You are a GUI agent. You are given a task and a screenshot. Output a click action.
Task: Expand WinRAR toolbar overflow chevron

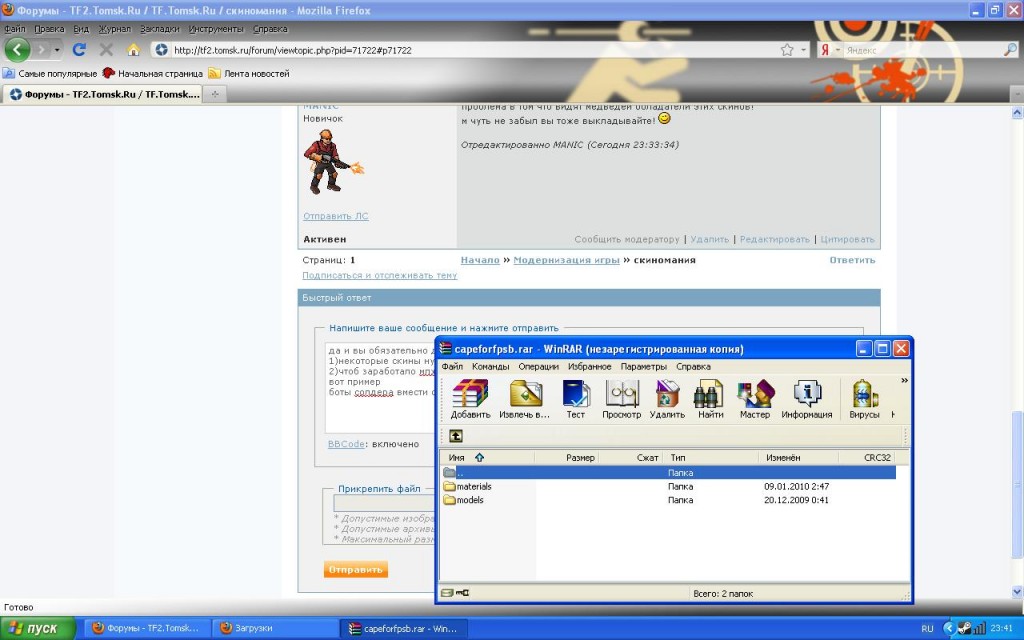pyautogui.click(x=904, y=381)
